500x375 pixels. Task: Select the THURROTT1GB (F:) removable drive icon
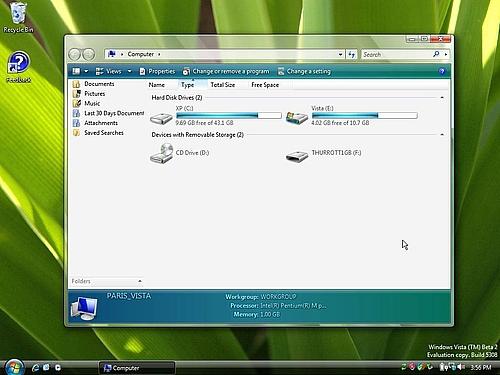(x=297, y=156)
